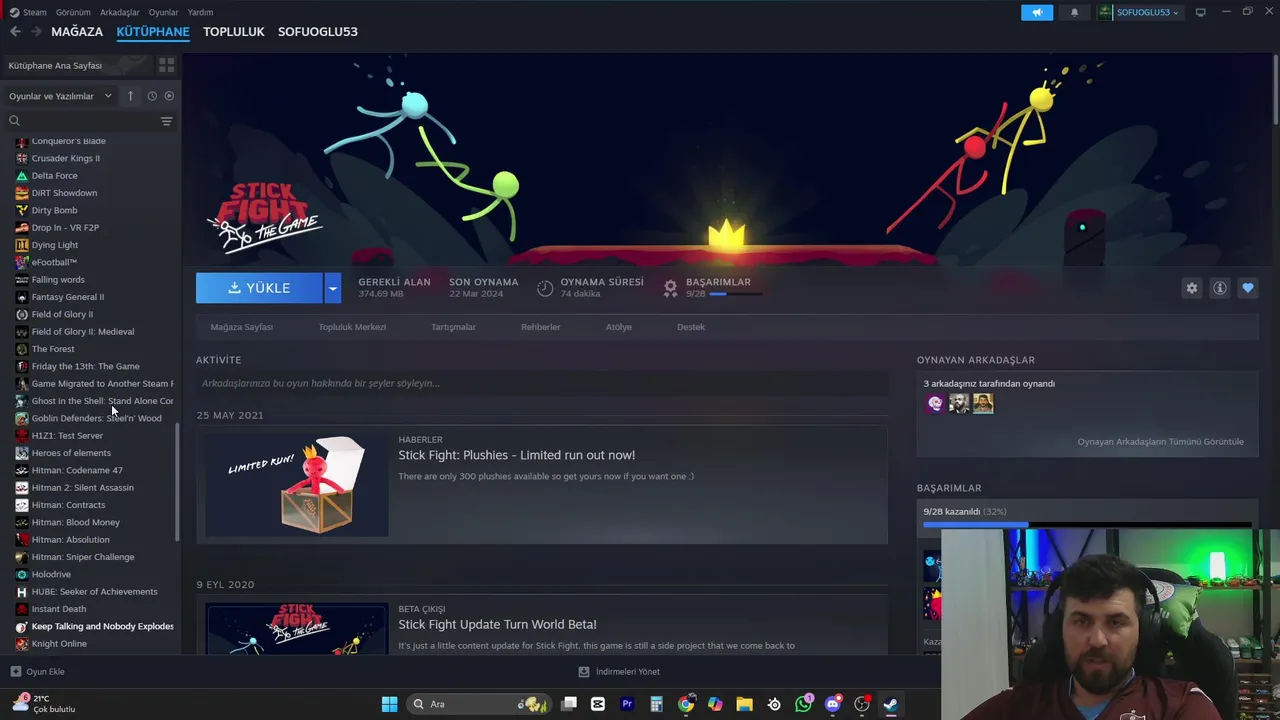The width and height of the screenshot is (1280, 720).
Task: Open notifications bell icon
Action: [1075, 12]
